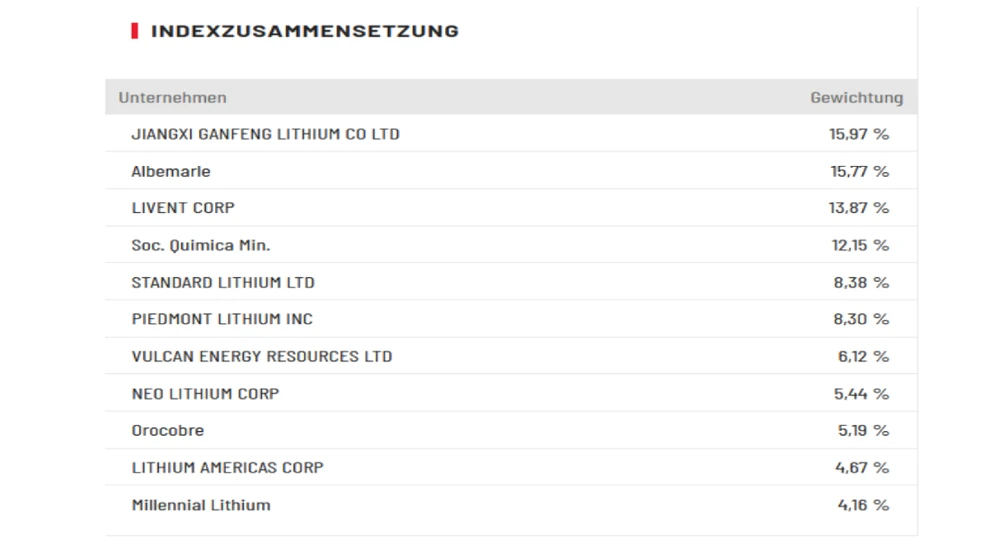Open STANDARD LITHIUM LTD entry

point(223,282)
